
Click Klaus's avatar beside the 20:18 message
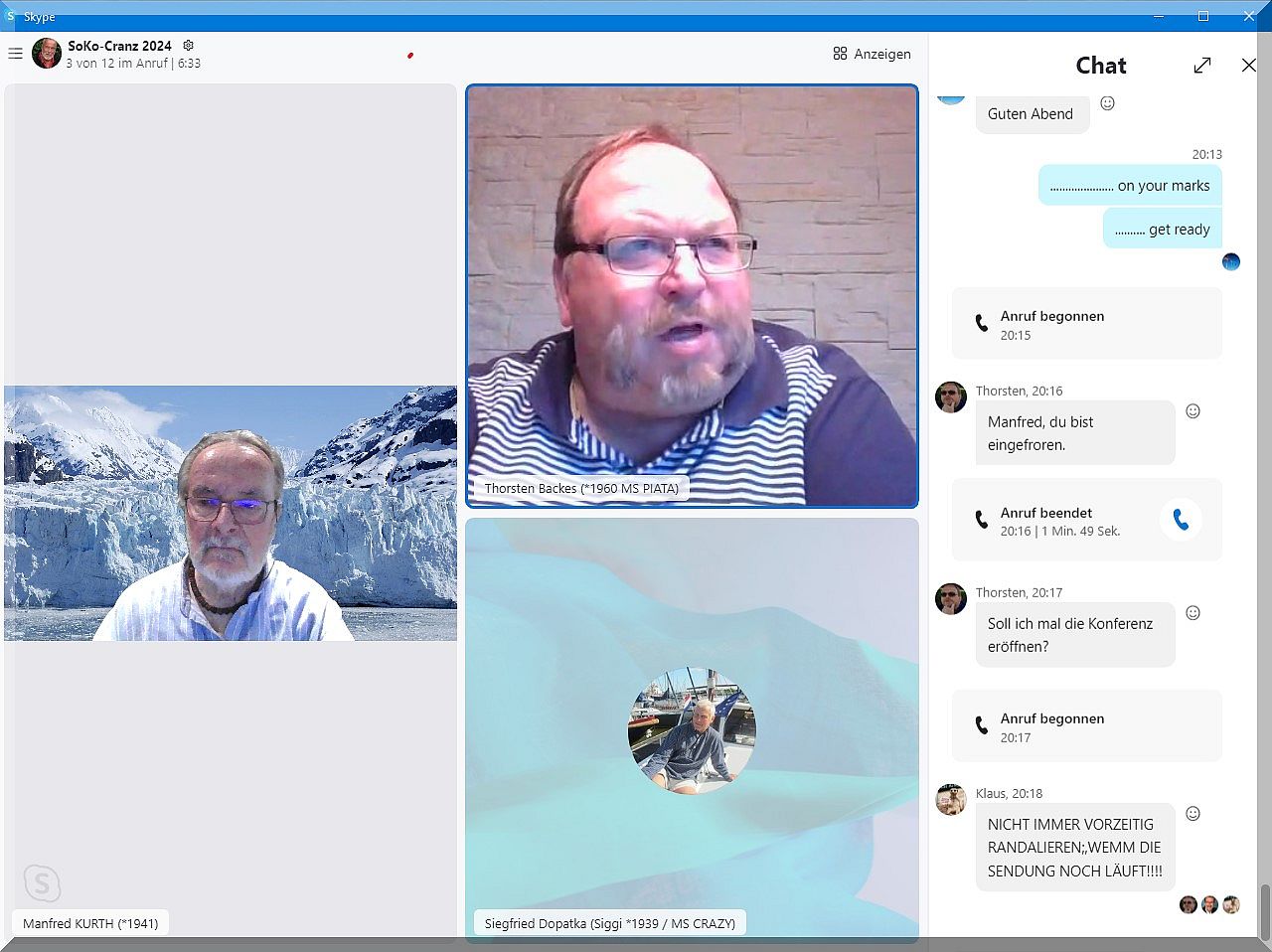point(951,800)
